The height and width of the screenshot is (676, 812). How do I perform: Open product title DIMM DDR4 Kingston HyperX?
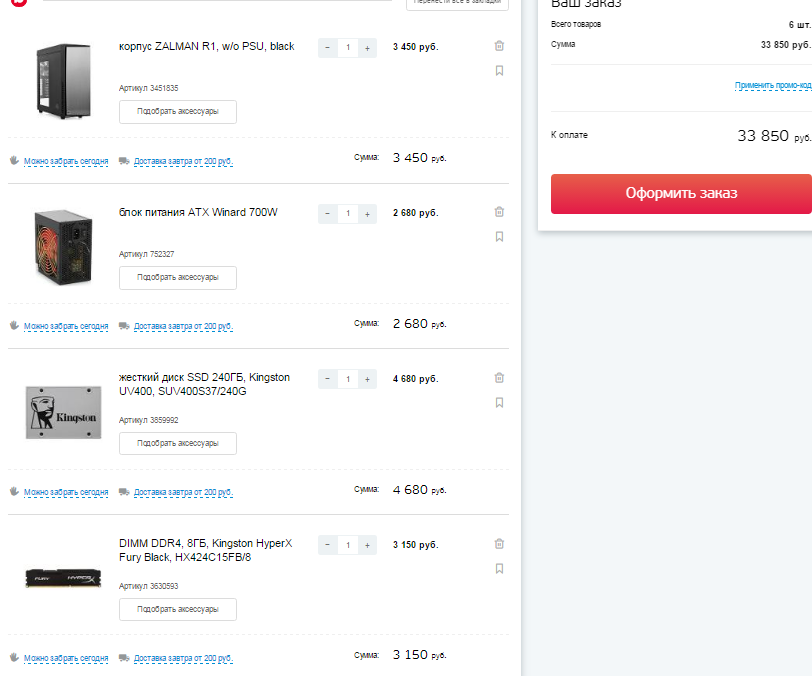pyautogui.click(x=206, y=550)
